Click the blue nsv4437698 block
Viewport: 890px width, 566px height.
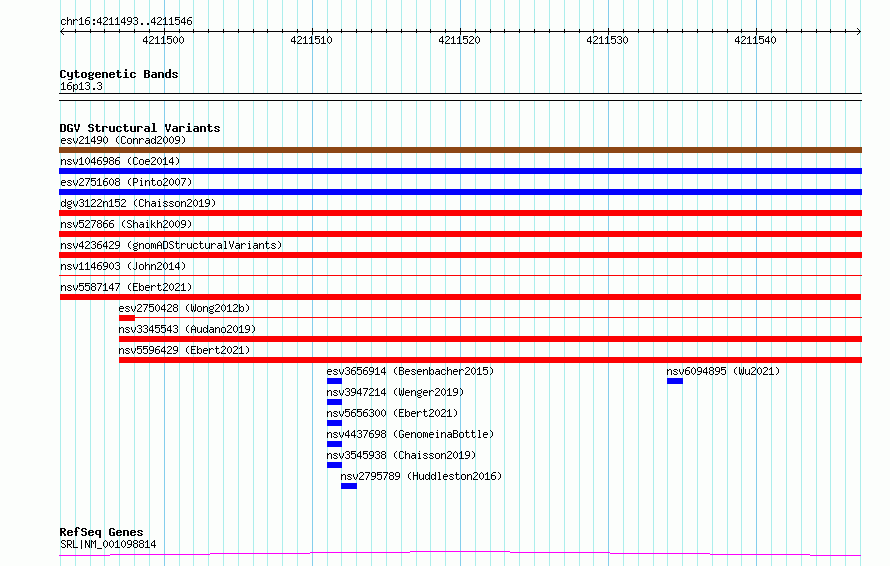point(334,444)
